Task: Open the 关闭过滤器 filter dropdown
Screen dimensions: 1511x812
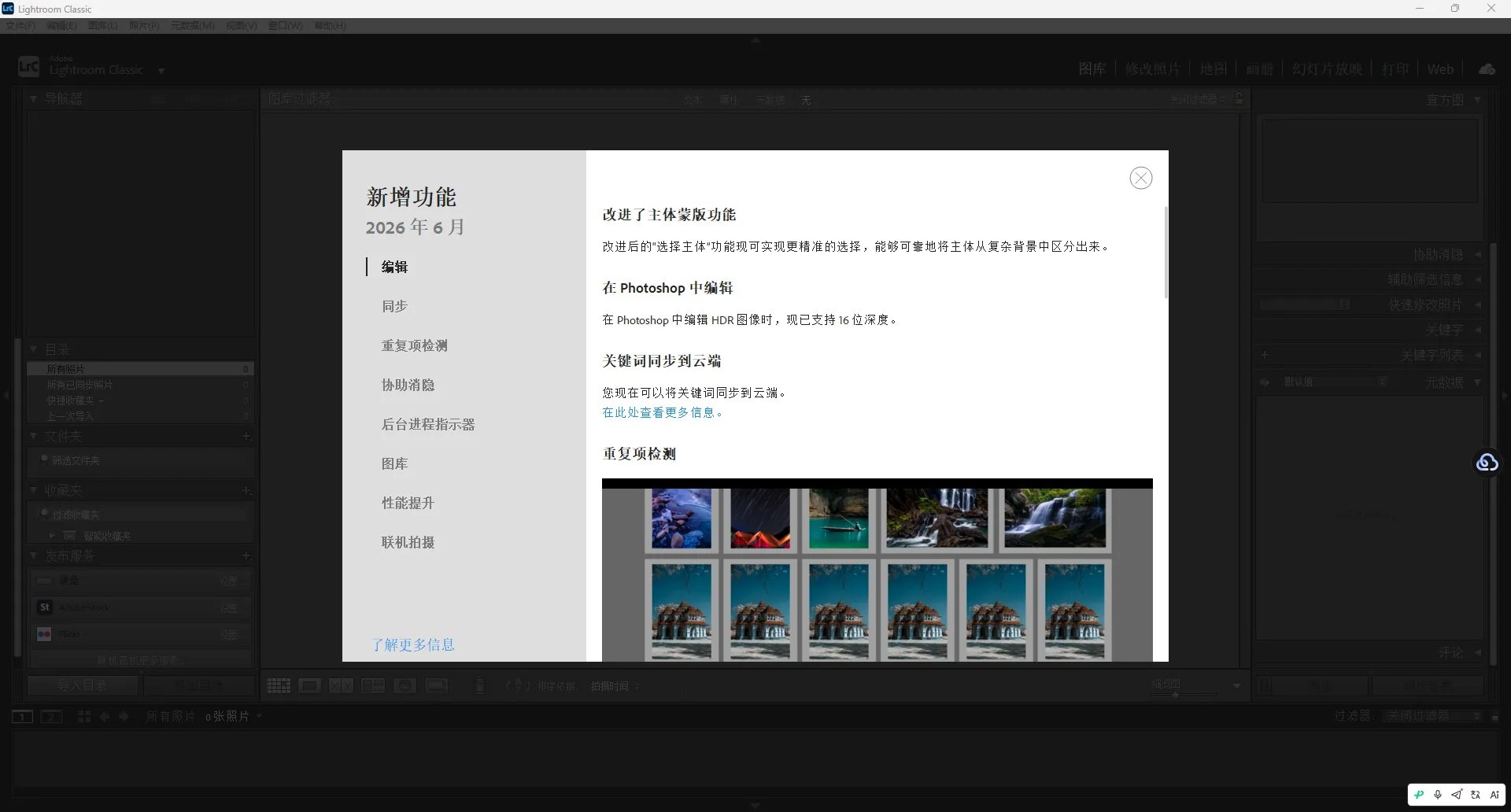Action: pyautogui.click(x=1433, y=716)
